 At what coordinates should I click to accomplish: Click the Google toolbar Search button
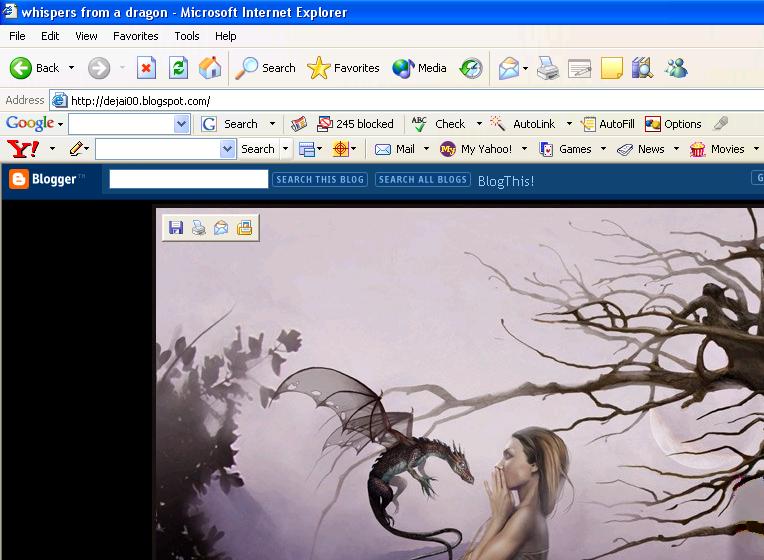[230, 124]
